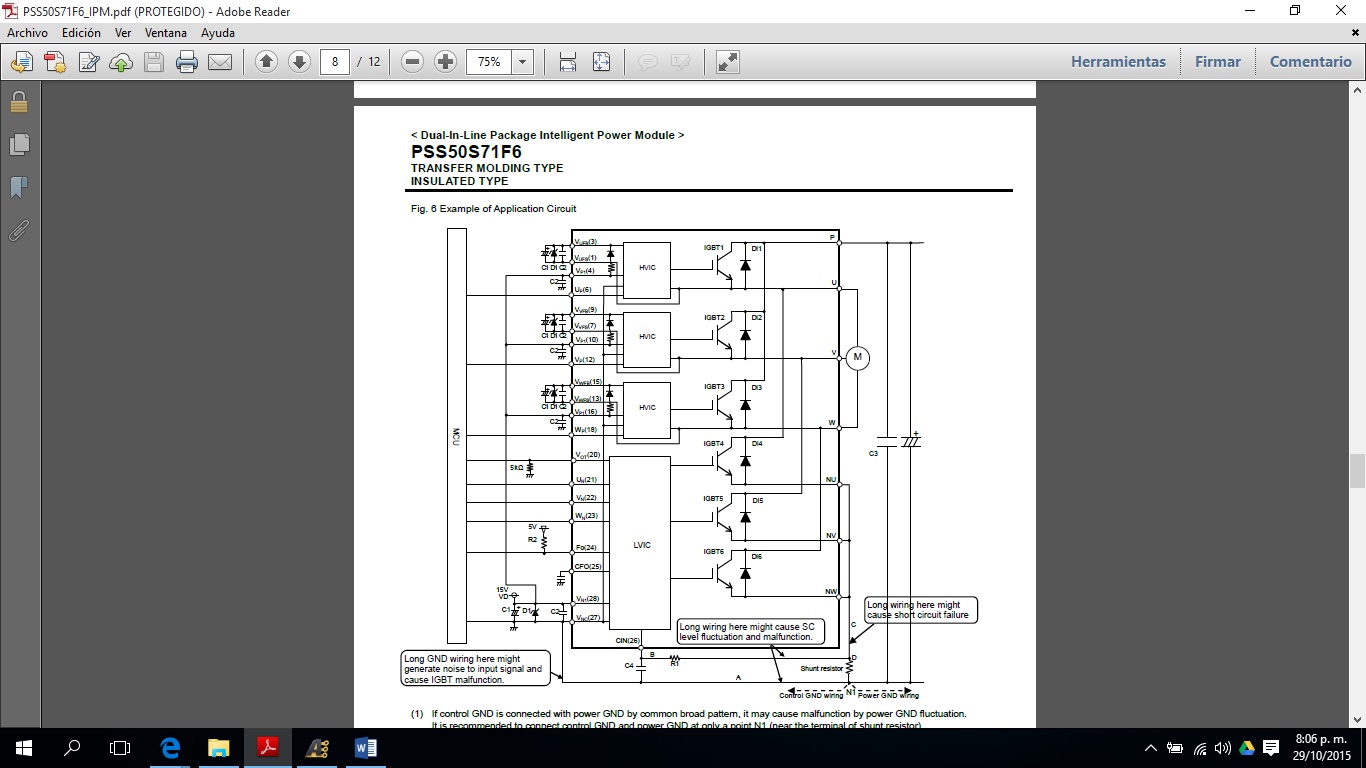Image resolution: width=1366 pixels, height=768 pixels.
Task: Switch to Read Mode with expand icon
Action: (728, 62)
